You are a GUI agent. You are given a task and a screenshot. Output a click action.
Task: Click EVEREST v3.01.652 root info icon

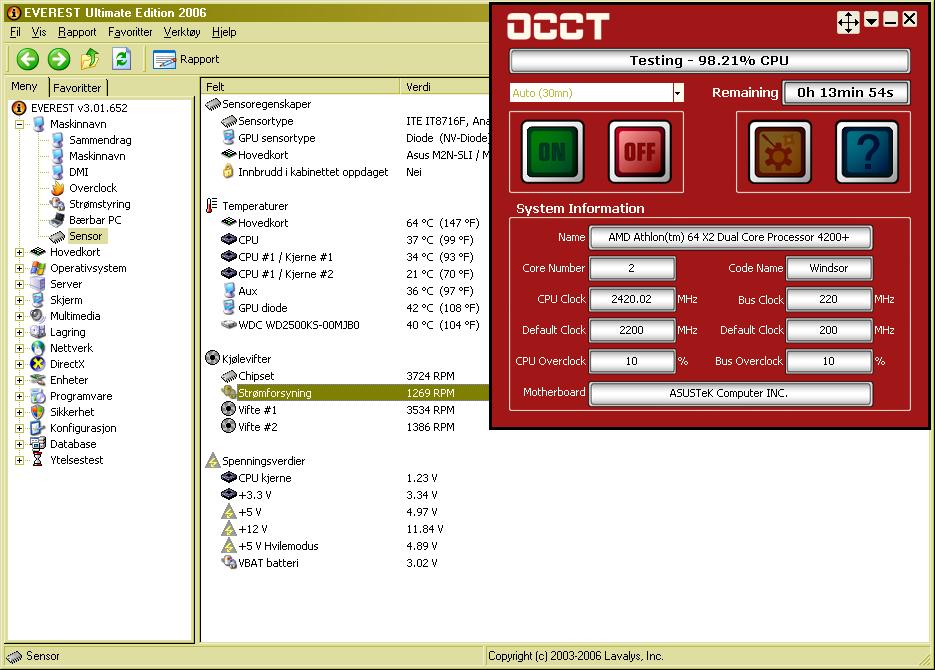[19, 108]
